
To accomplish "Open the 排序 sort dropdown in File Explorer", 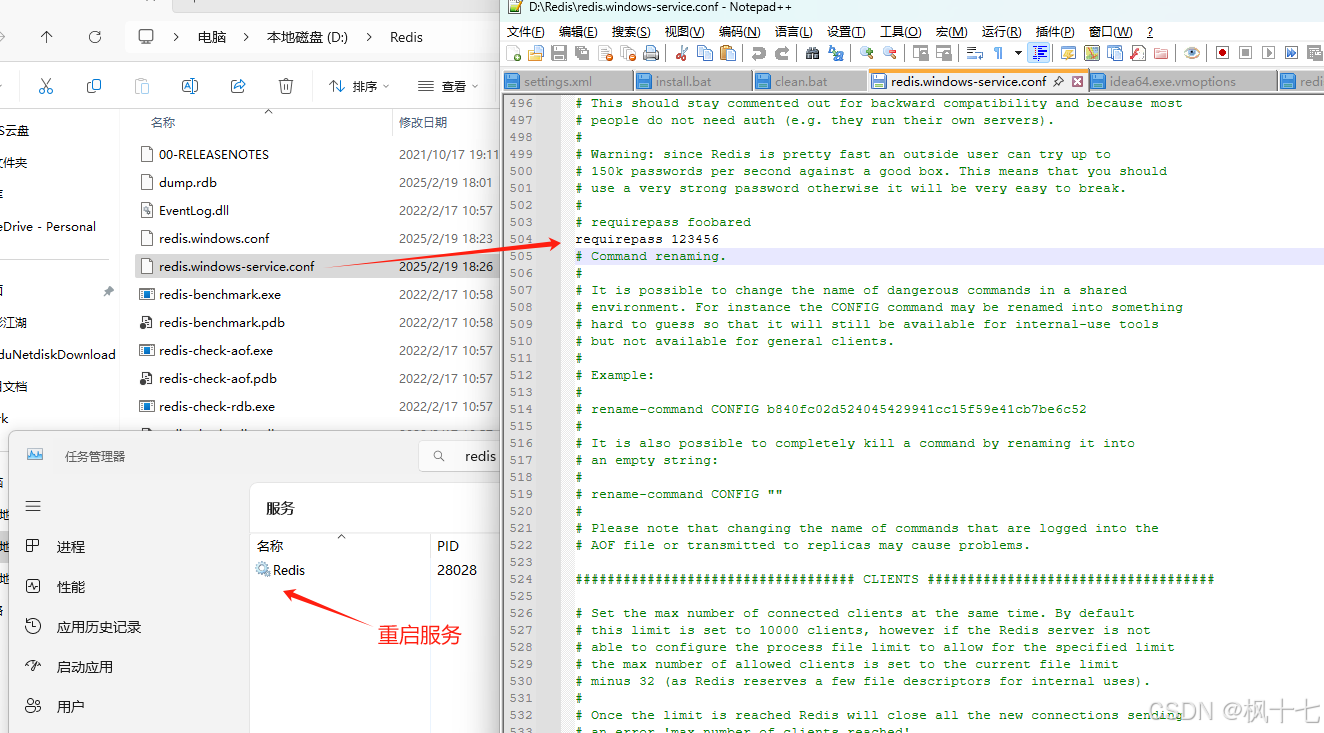I will [360, 87].
